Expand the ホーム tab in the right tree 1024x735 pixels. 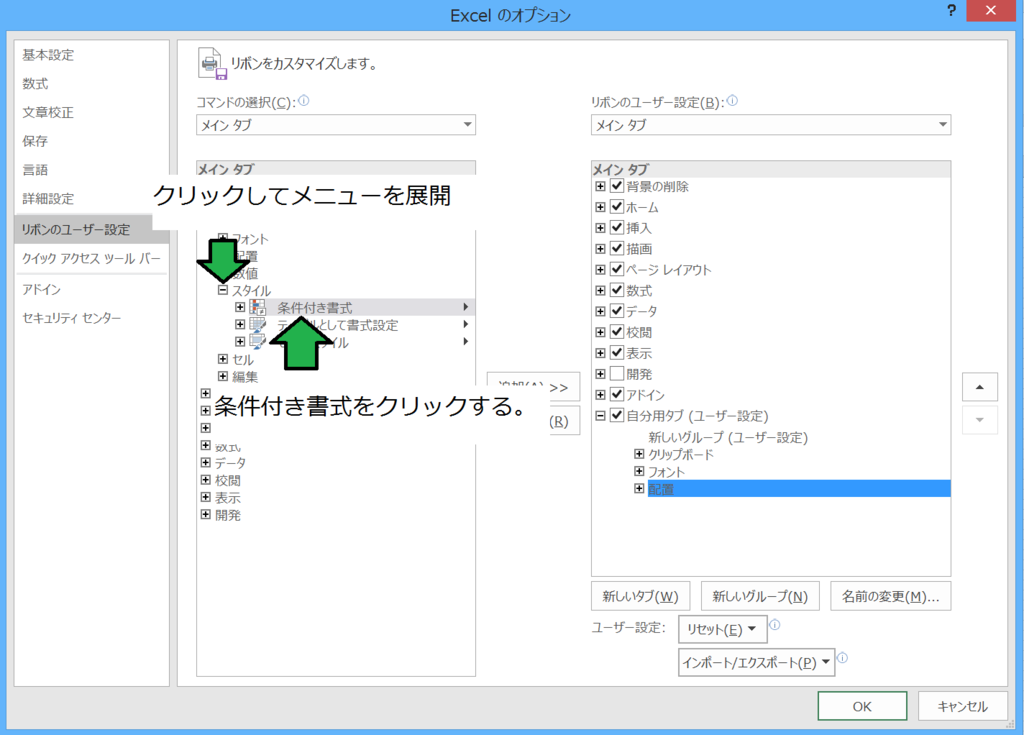pos(600,207)
